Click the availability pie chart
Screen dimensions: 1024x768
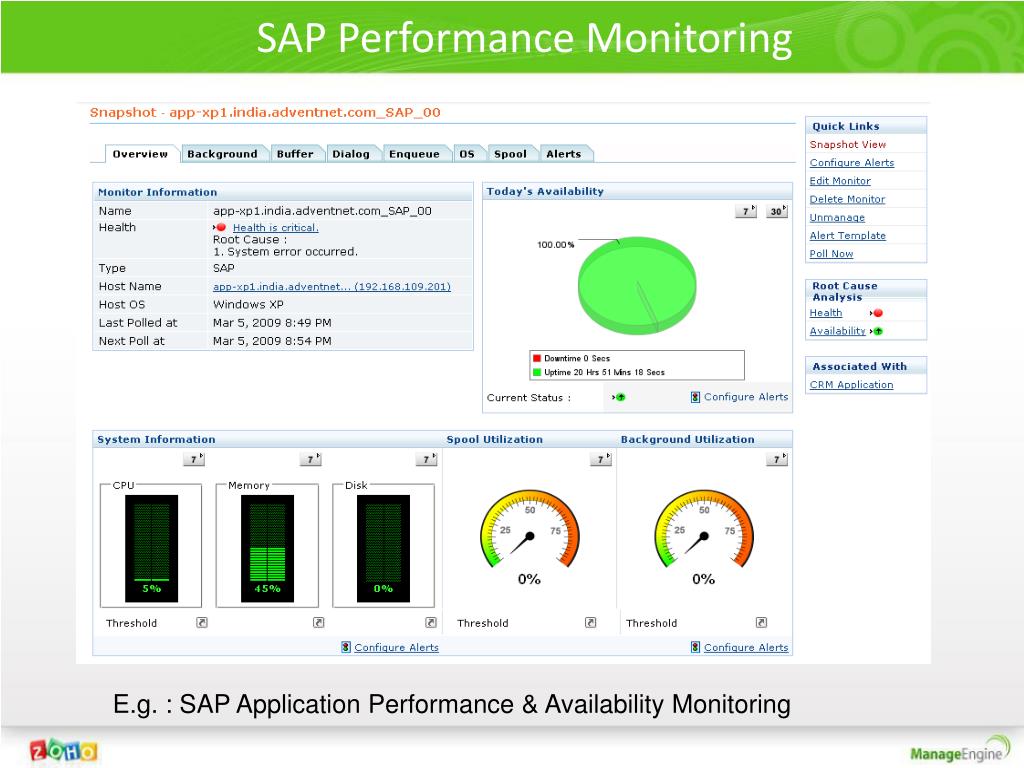click(637, 285)
